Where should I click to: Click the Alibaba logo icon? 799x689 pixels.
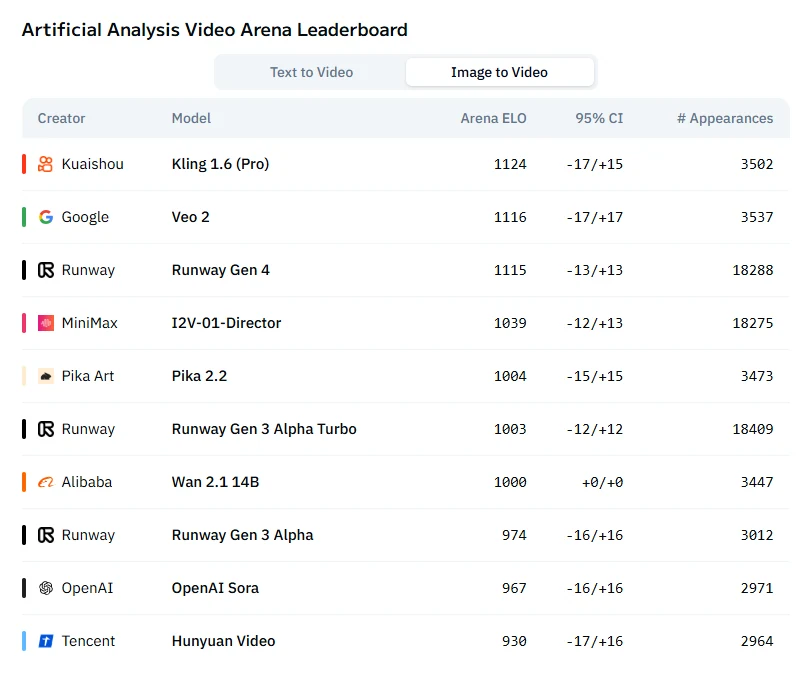point(45,482)
